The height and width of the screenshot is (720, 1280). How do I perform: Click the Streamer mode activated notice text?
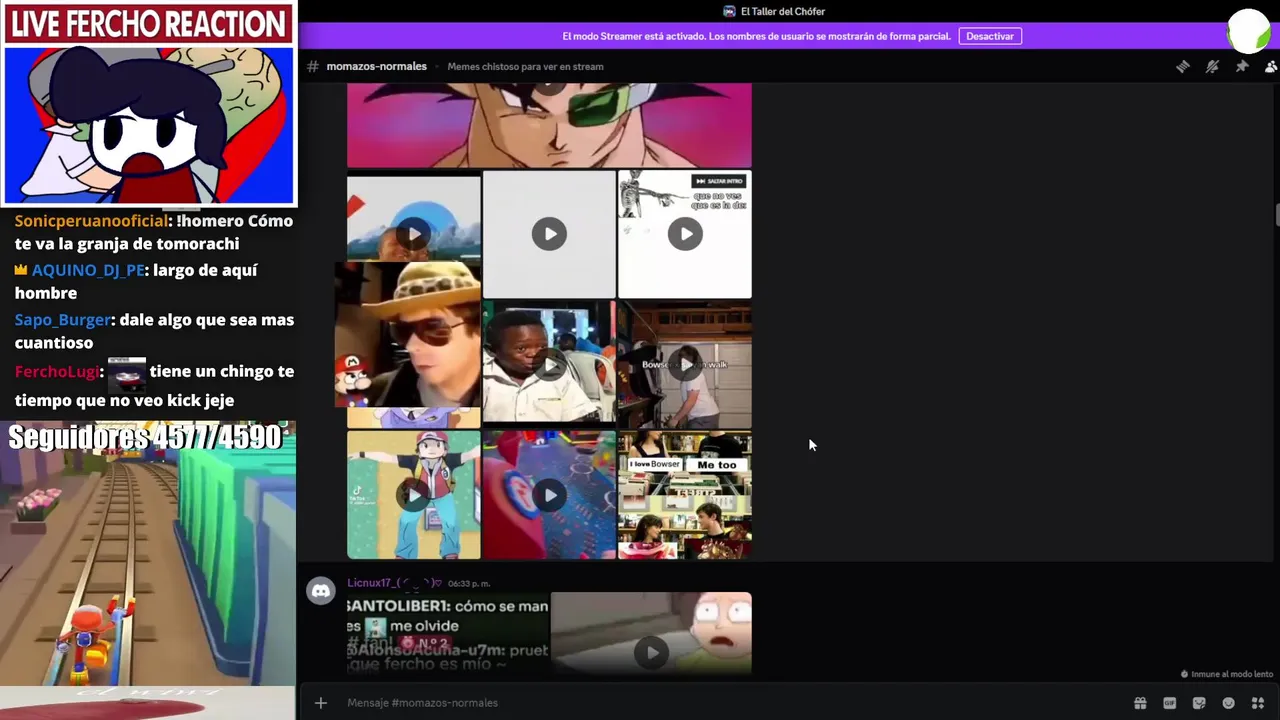tap(756, 36)
